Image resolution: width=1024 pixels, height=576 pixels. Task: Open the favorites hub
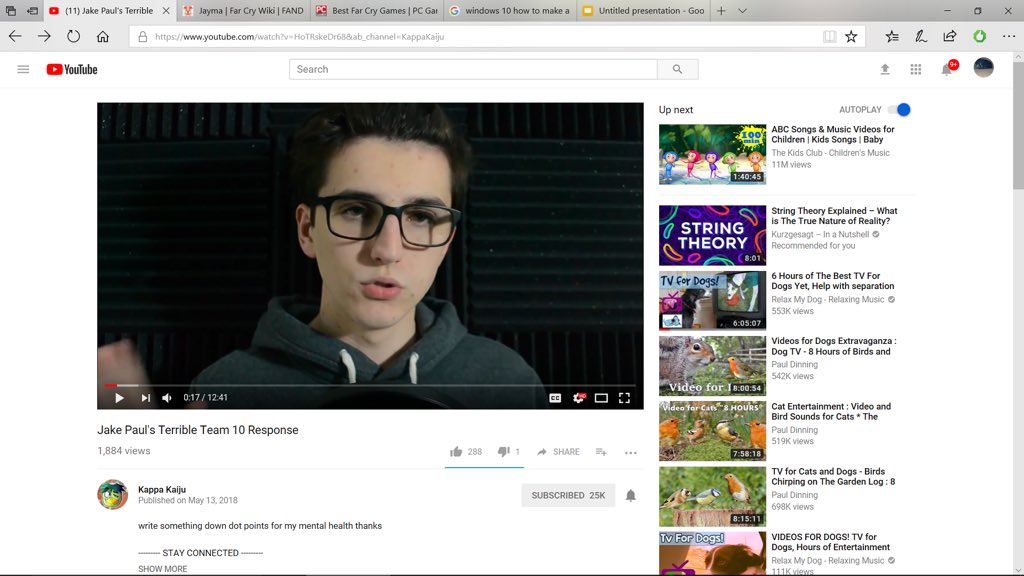pyautogui.click(x=892, y=37)
